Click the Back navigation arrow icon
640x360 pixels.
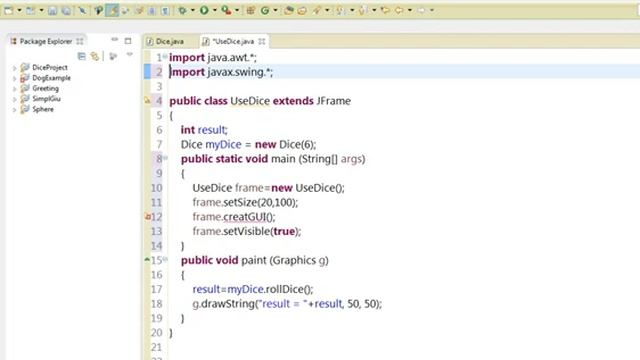click(x=399, y=10)
